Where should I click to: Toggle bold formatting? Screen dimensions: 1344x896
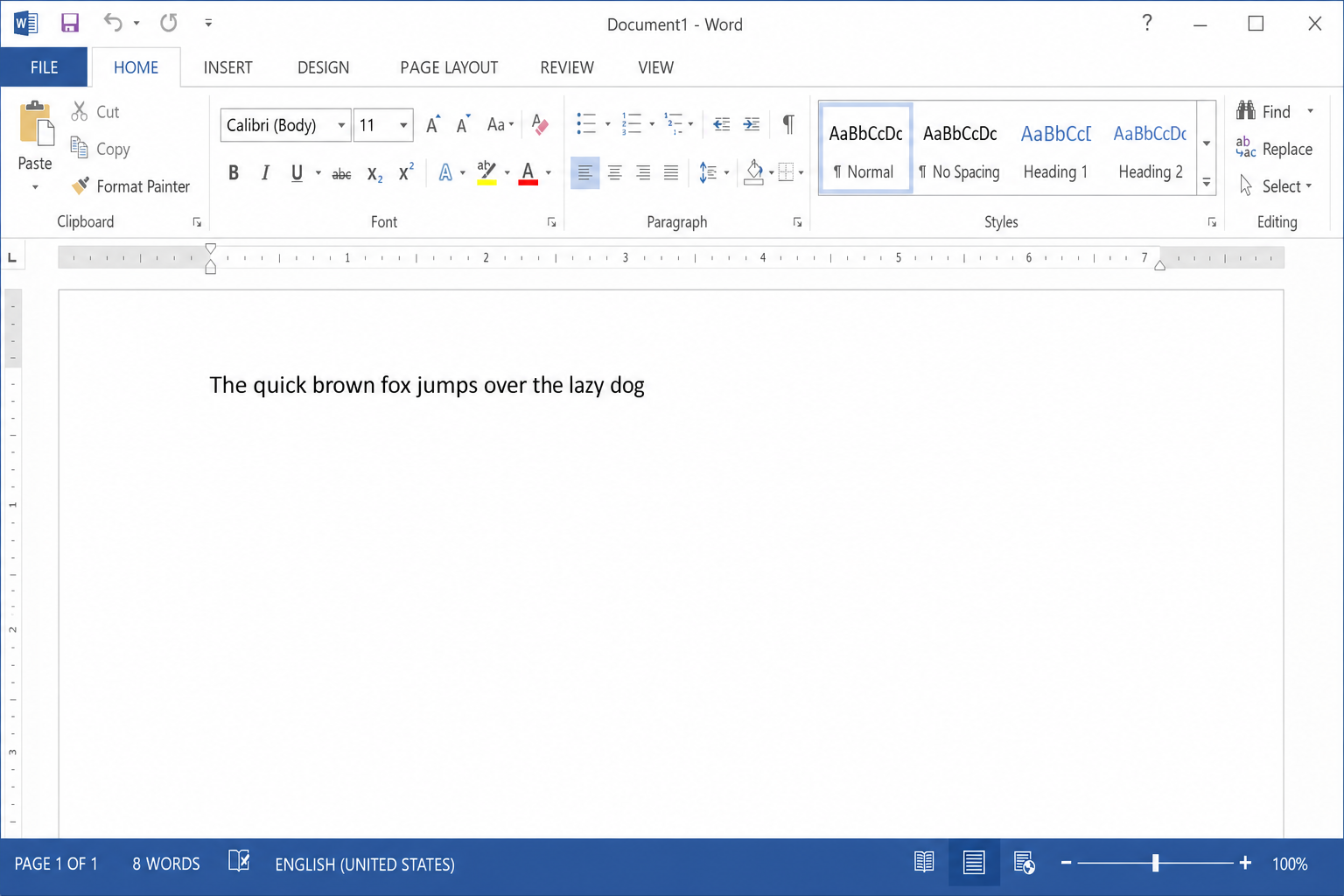click(234, 173)
